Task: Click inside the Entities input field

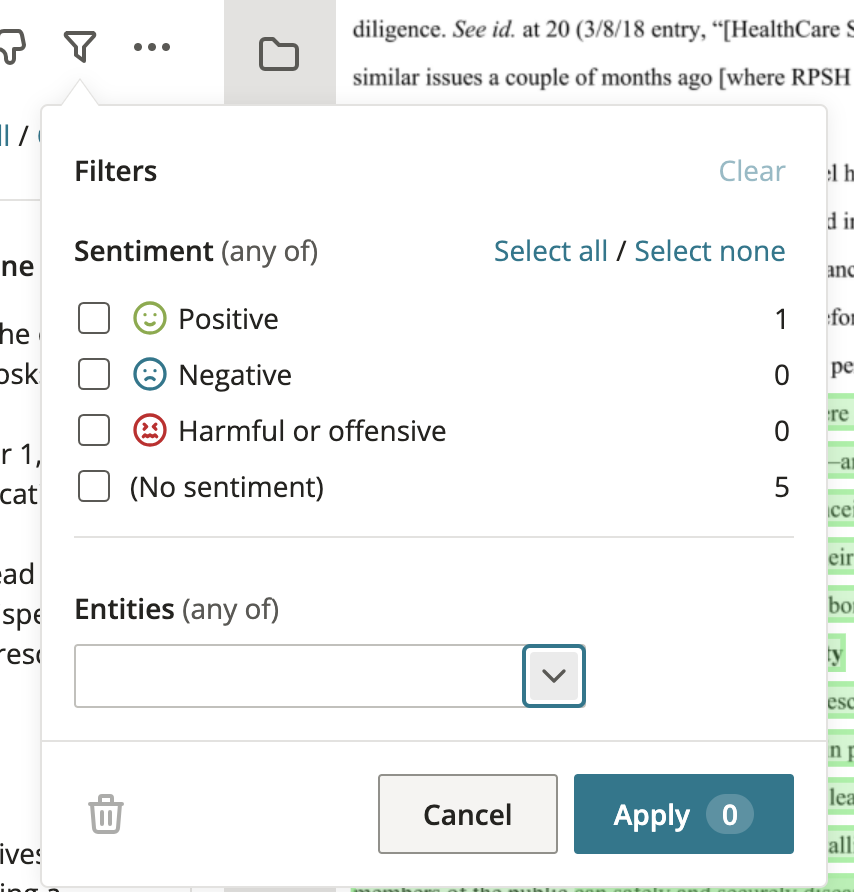Action: (299, 676)
